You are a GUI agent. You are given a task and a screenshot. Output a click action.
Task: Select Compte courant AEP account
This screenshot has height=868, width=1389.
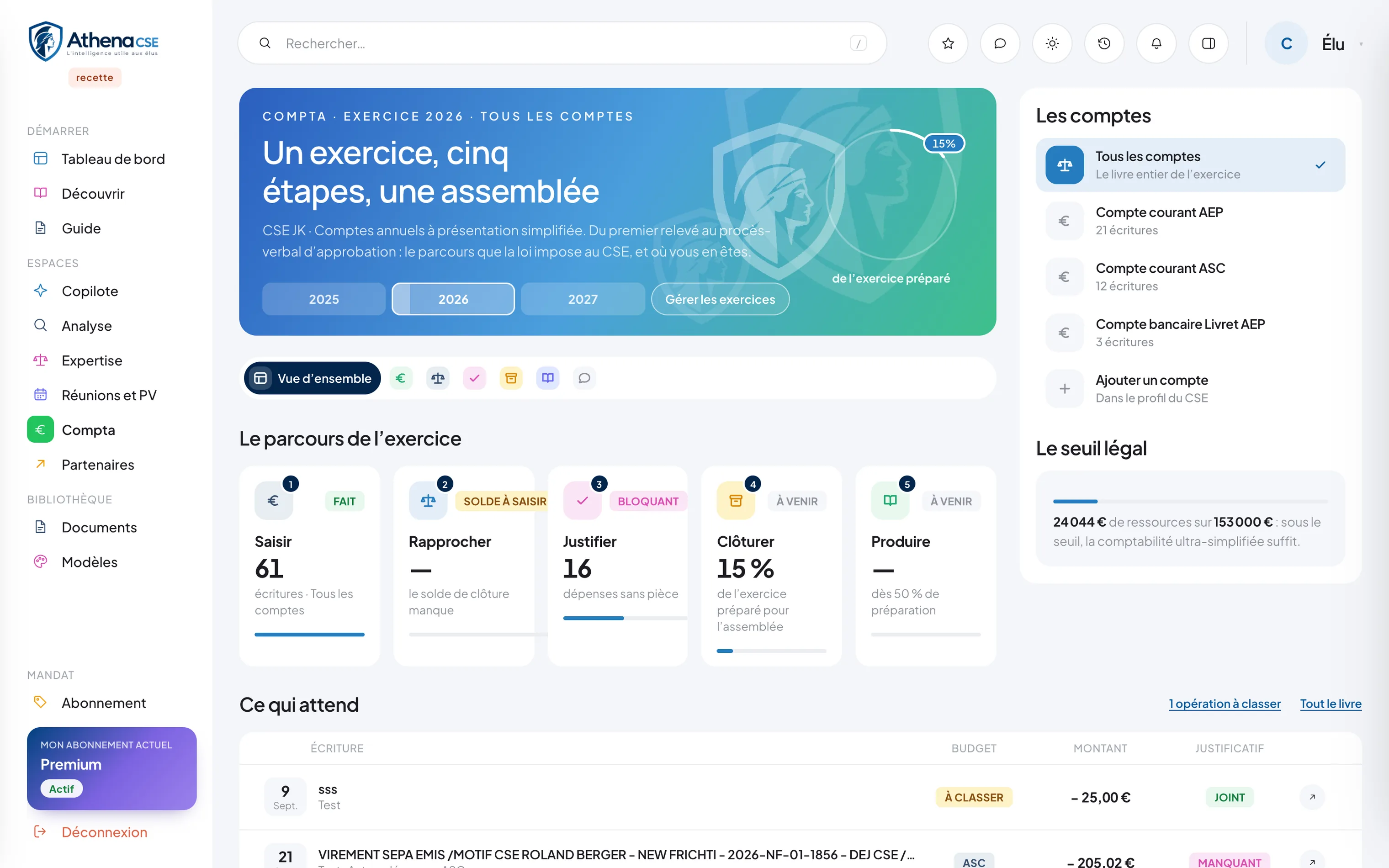coord(1190,221)
